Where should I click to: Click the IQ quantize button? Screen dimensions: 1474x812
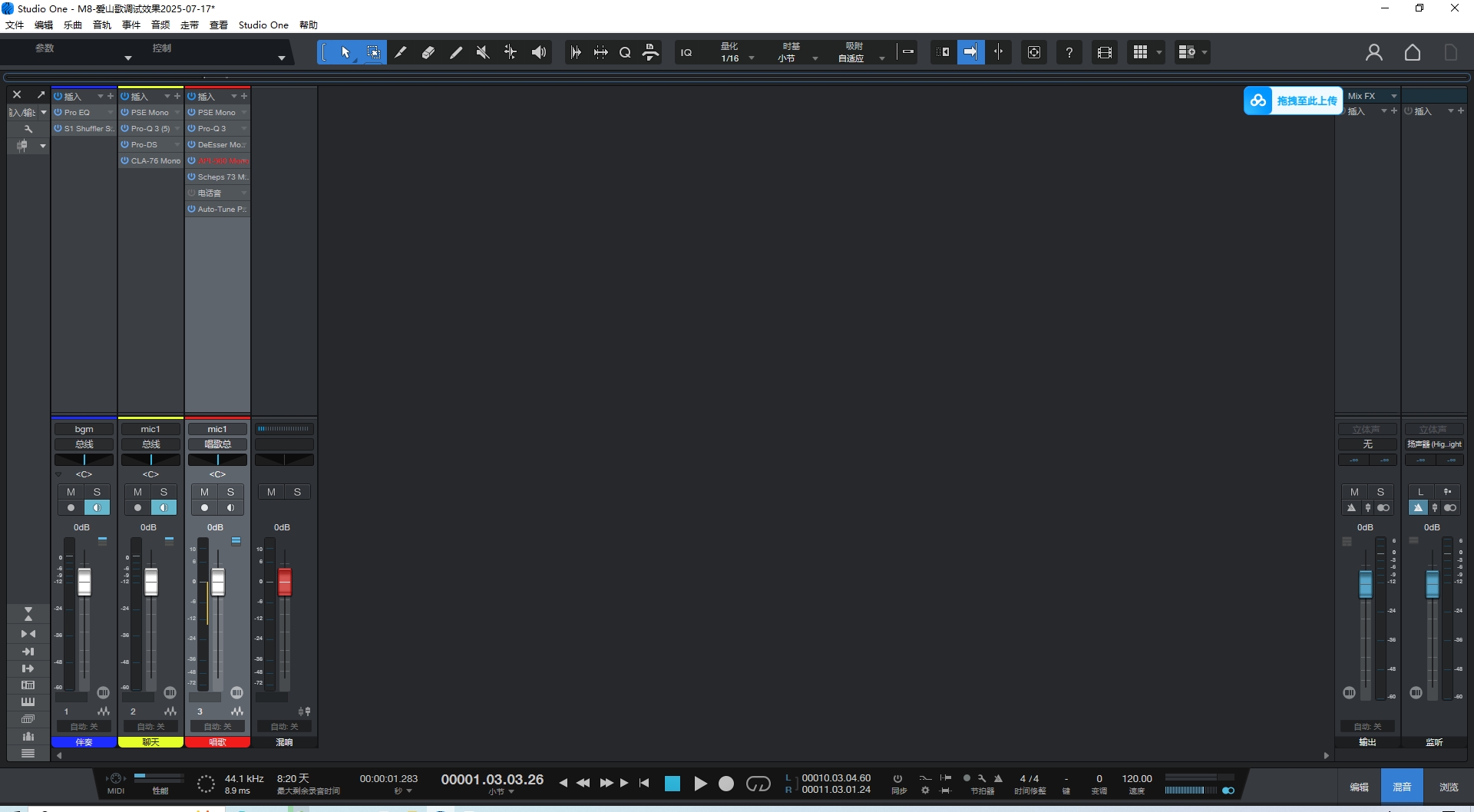(x=686, y=52)
